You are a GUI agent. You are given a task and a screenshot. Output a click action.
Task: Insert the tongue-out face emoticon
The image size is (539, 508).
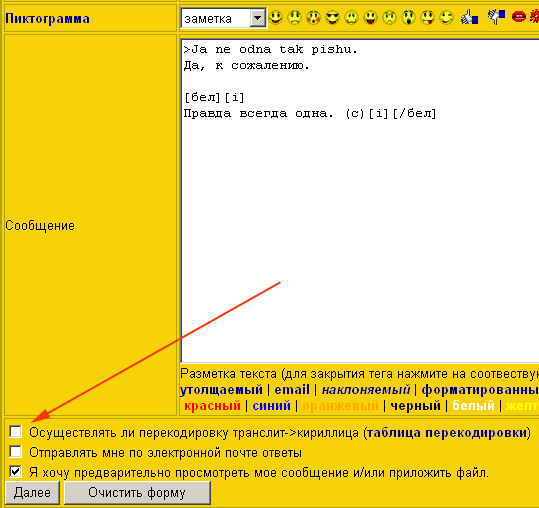[427, 18]
